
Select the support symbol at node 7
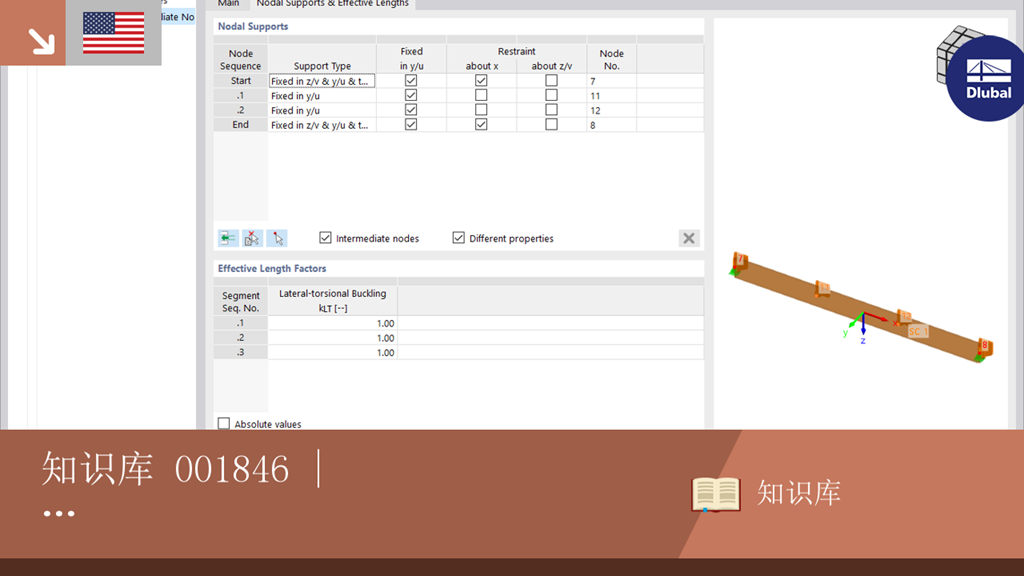pos(738,263)
